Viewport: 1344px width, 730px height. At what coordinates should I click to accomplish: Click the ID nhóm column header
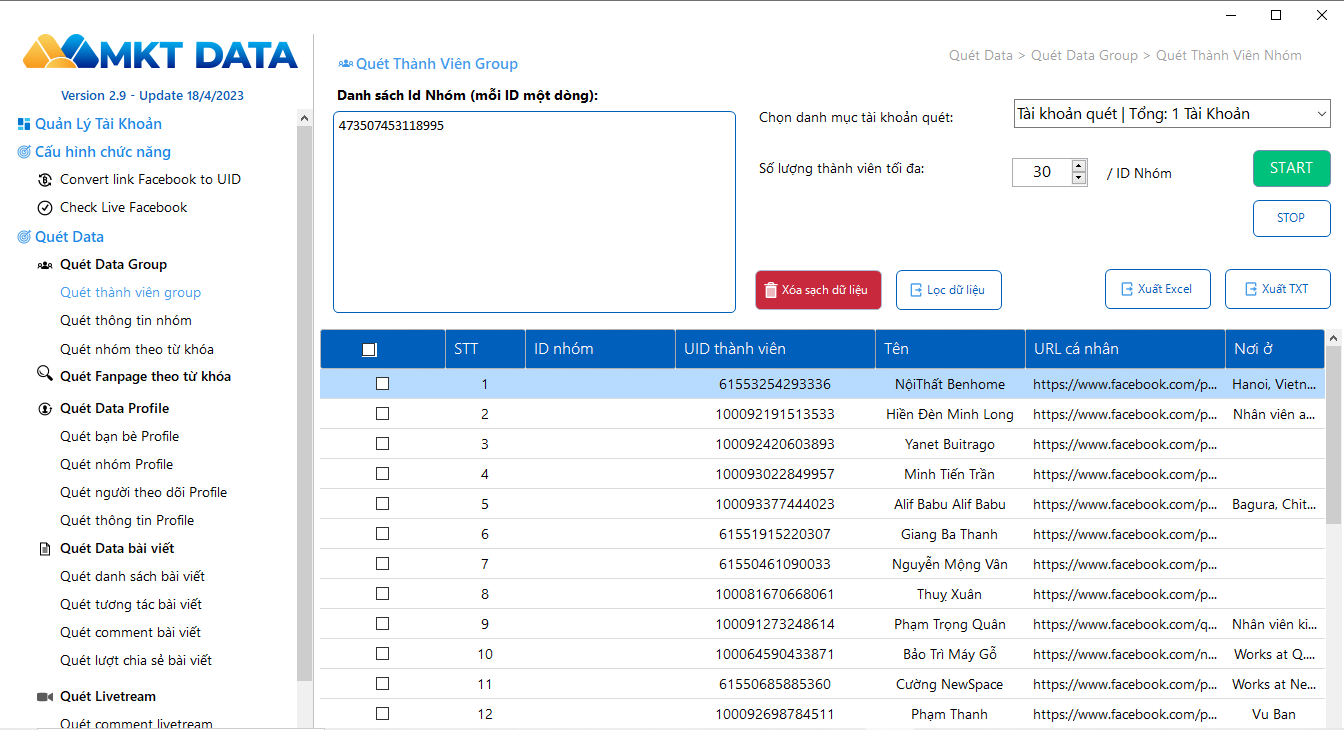click(600, 349)
